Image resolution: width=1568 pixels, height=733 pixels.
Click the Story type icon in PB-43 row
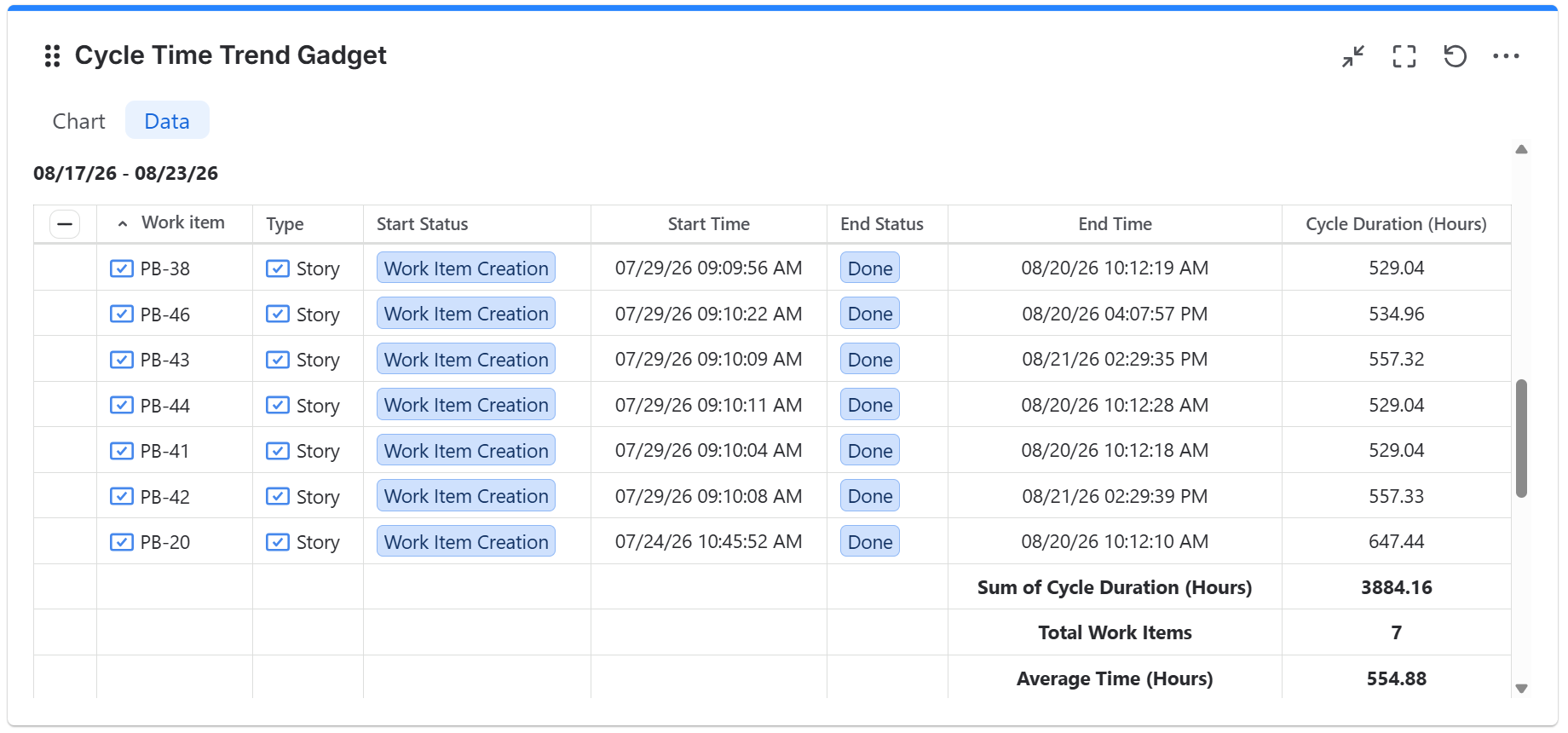[278, 360]
